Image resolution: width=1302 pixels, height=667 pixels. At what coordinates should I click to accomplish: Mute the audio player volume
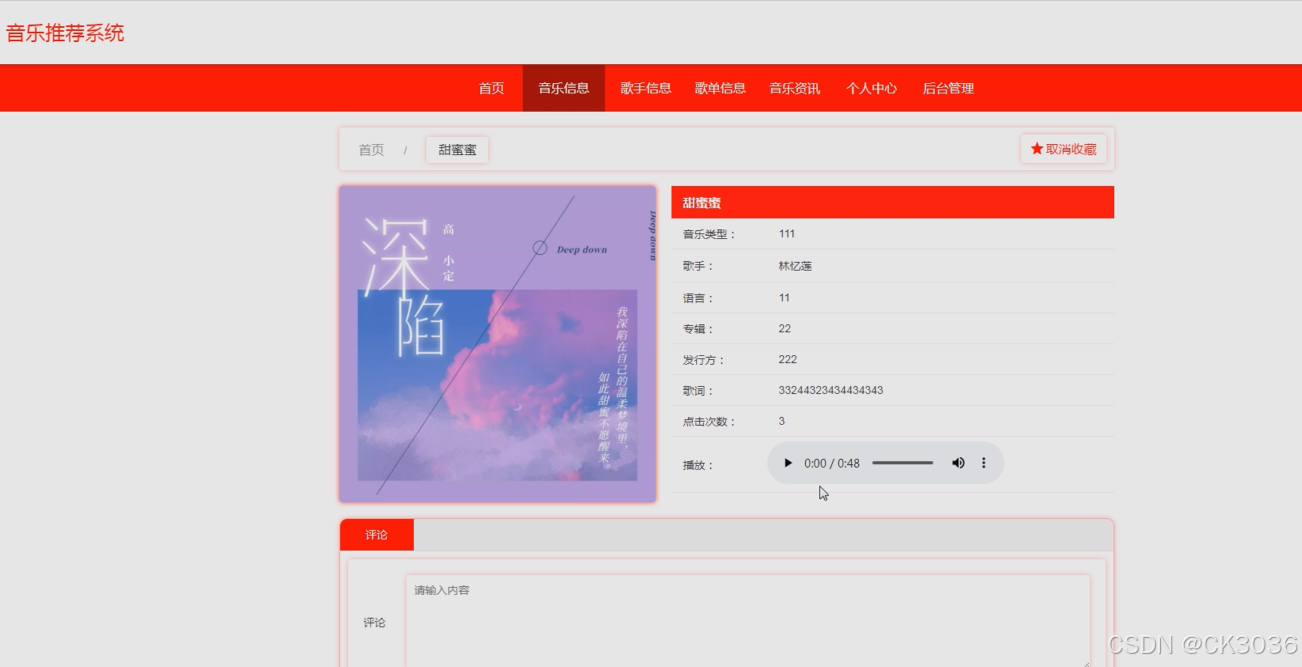(x=958, y=463)
